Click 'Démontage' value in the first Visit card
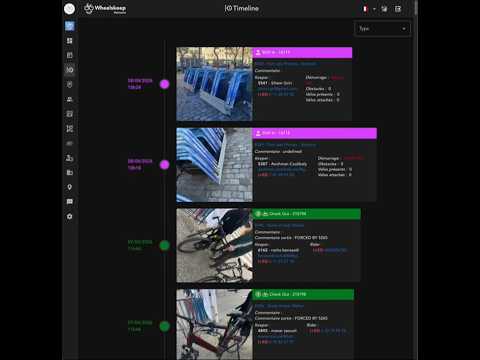The width and height of the screenshot is (480, 360). [337, 77]
